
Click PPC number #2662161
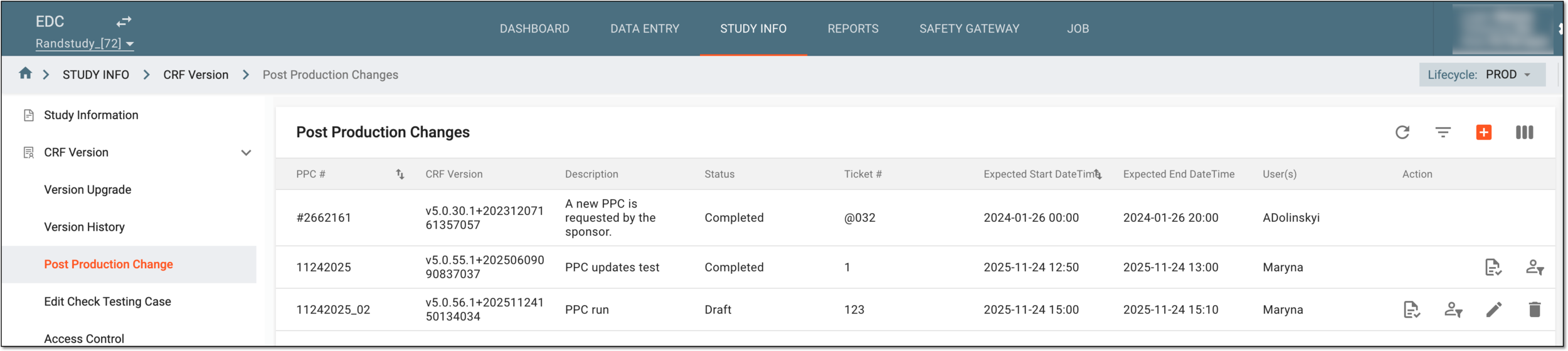click(324, 218)
